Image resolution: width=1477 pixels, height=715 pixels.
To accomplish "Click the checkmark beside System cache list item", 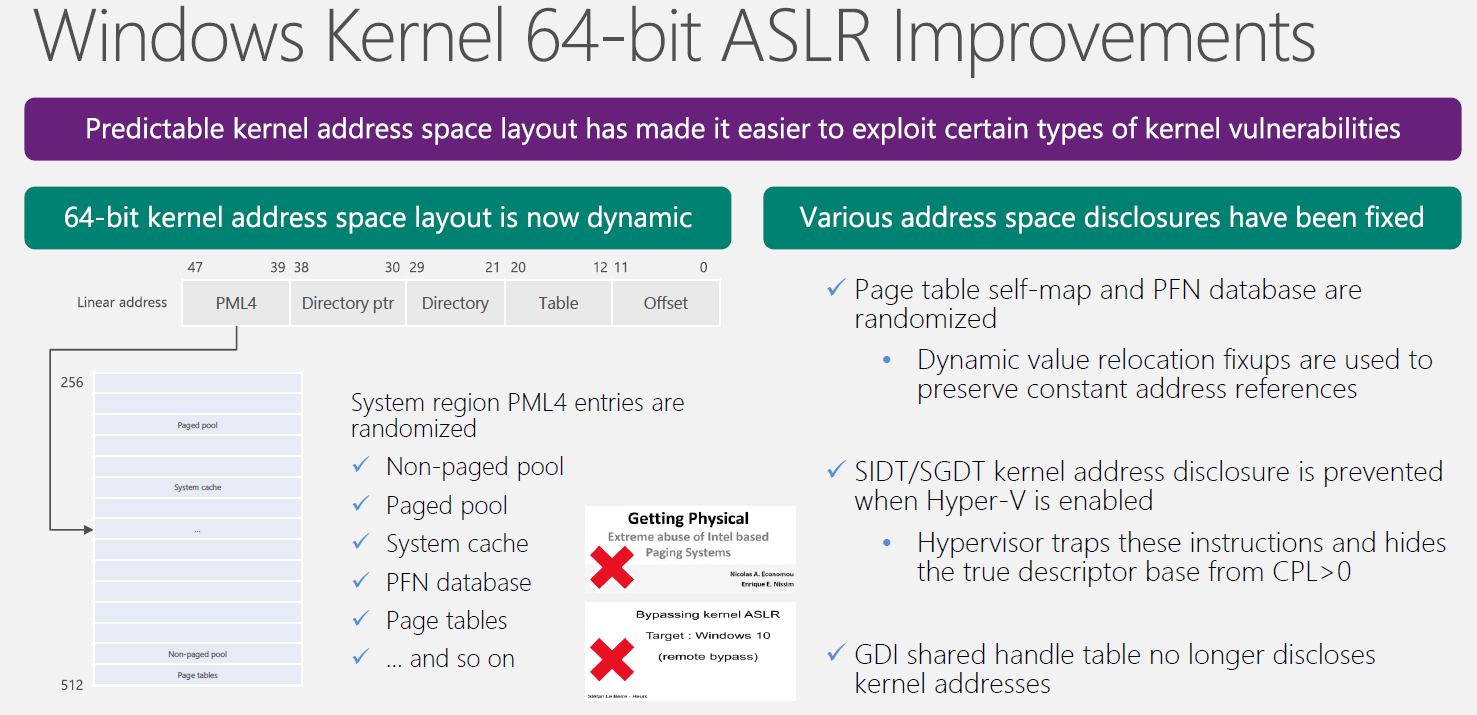I will point(361,543).
